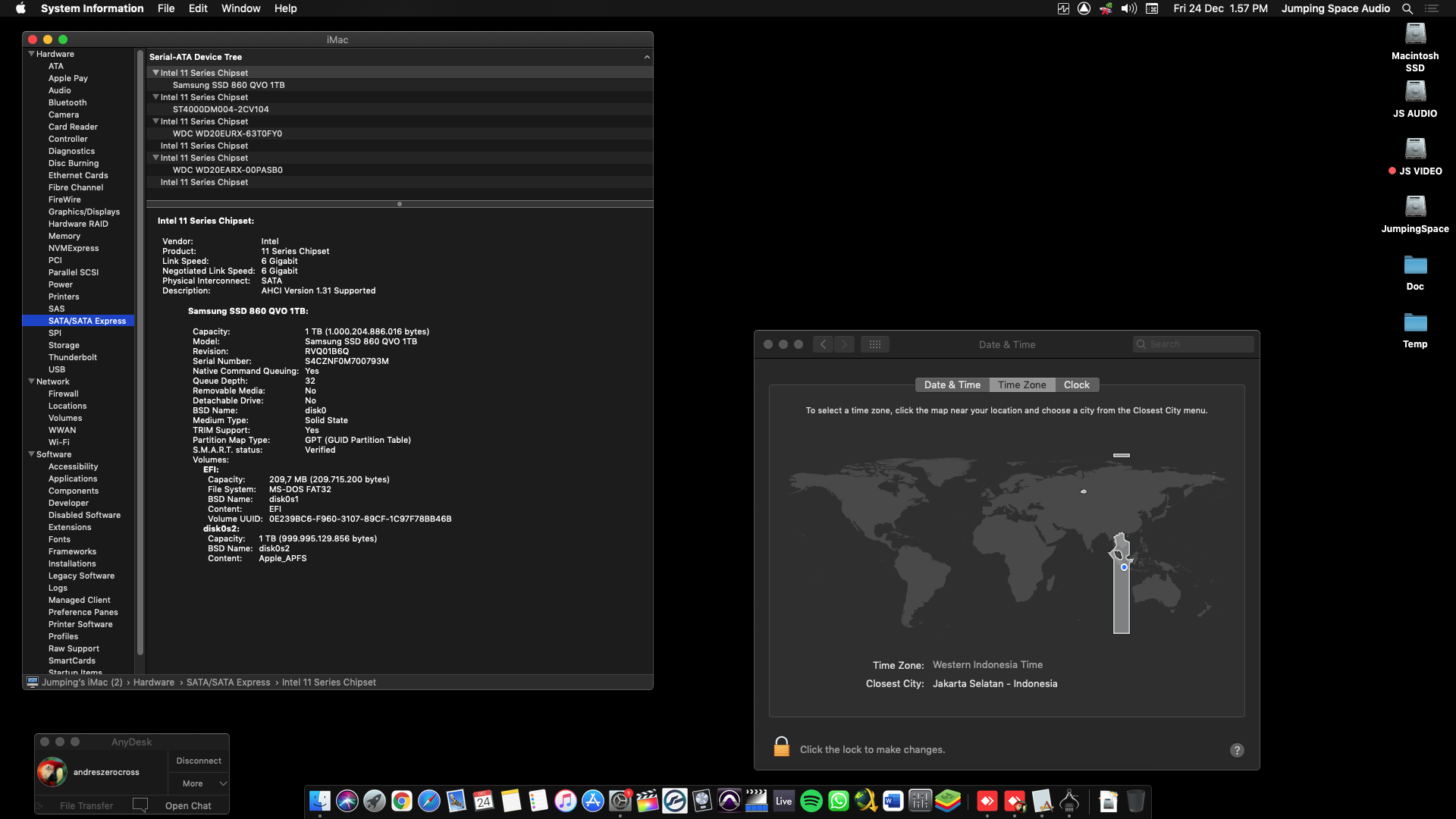Click the lock icon to make changes
1456x819 pixels.
pyautogui.click(x=781, y=747)
